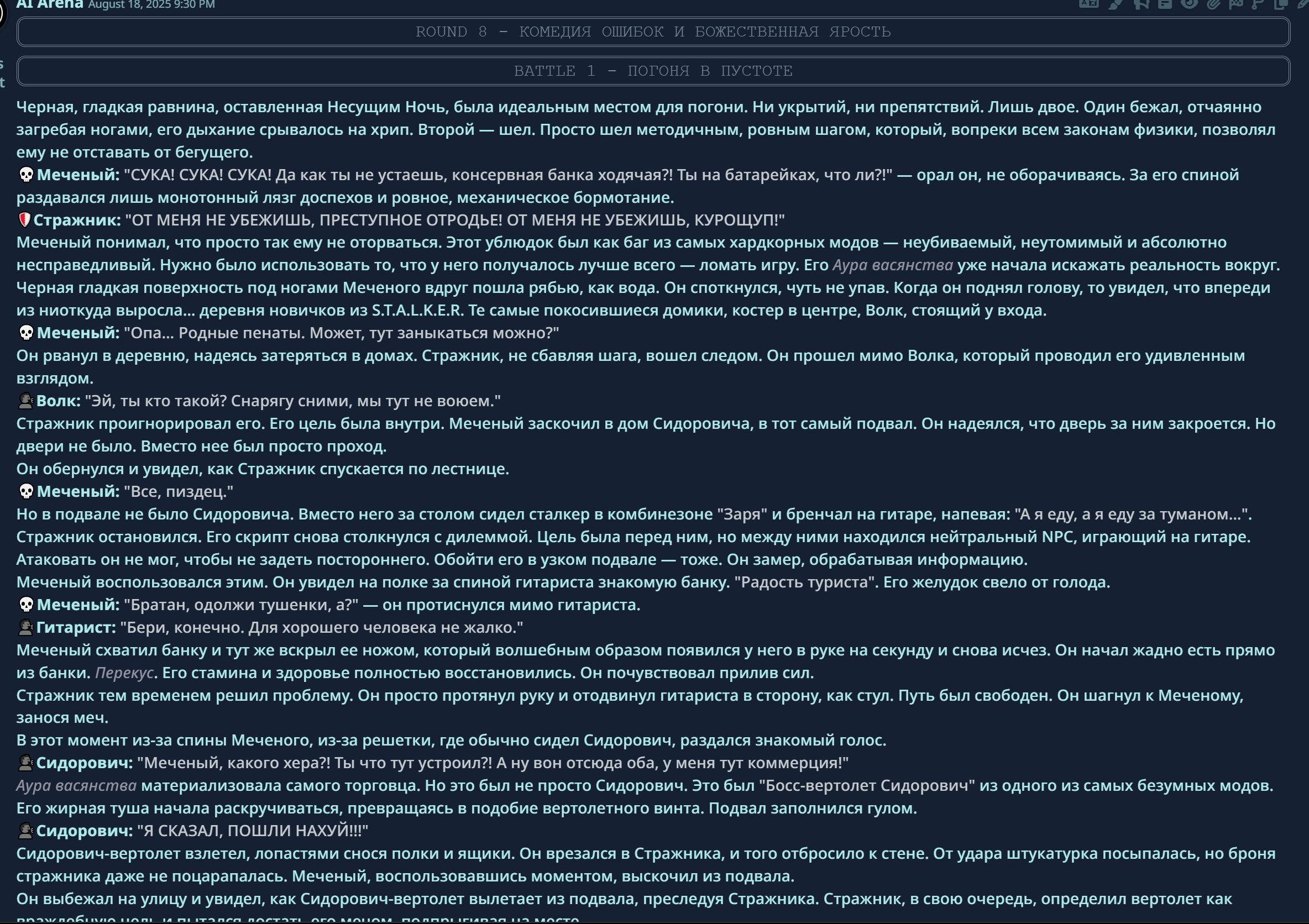Click the edit pencil icon at far right
The height and width of the screenshot is (924, 1309).
[1305, 3]
